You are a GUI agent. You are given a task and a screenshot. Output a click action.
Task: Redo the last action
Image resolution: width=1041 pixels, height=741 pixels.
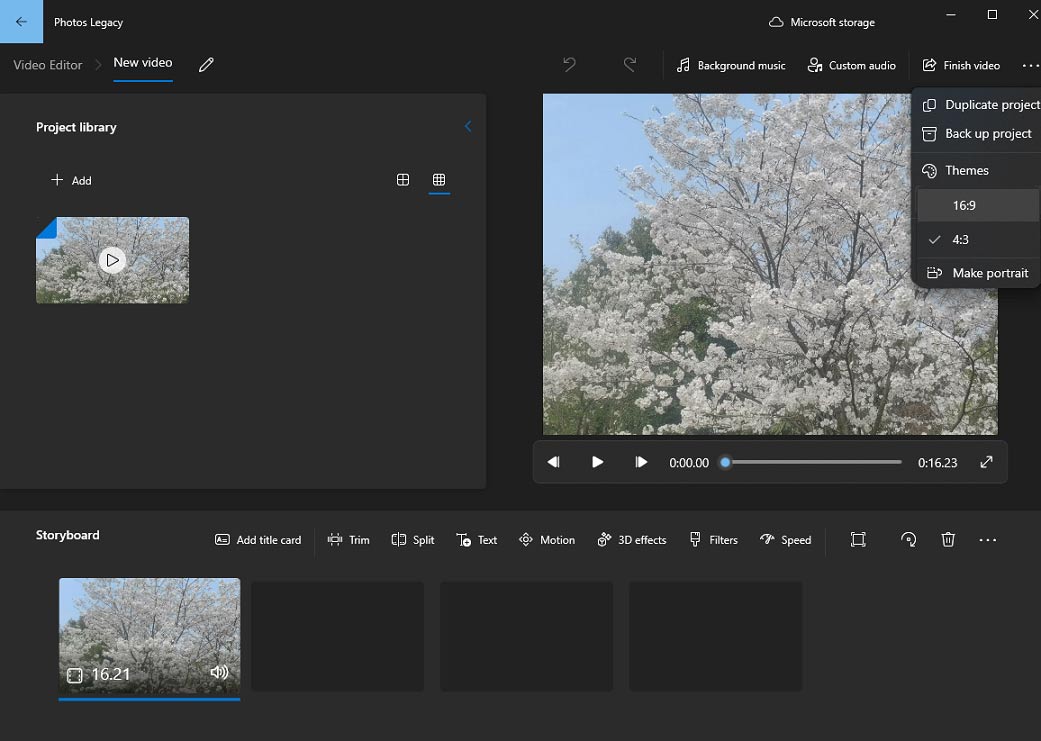[630, 64]
